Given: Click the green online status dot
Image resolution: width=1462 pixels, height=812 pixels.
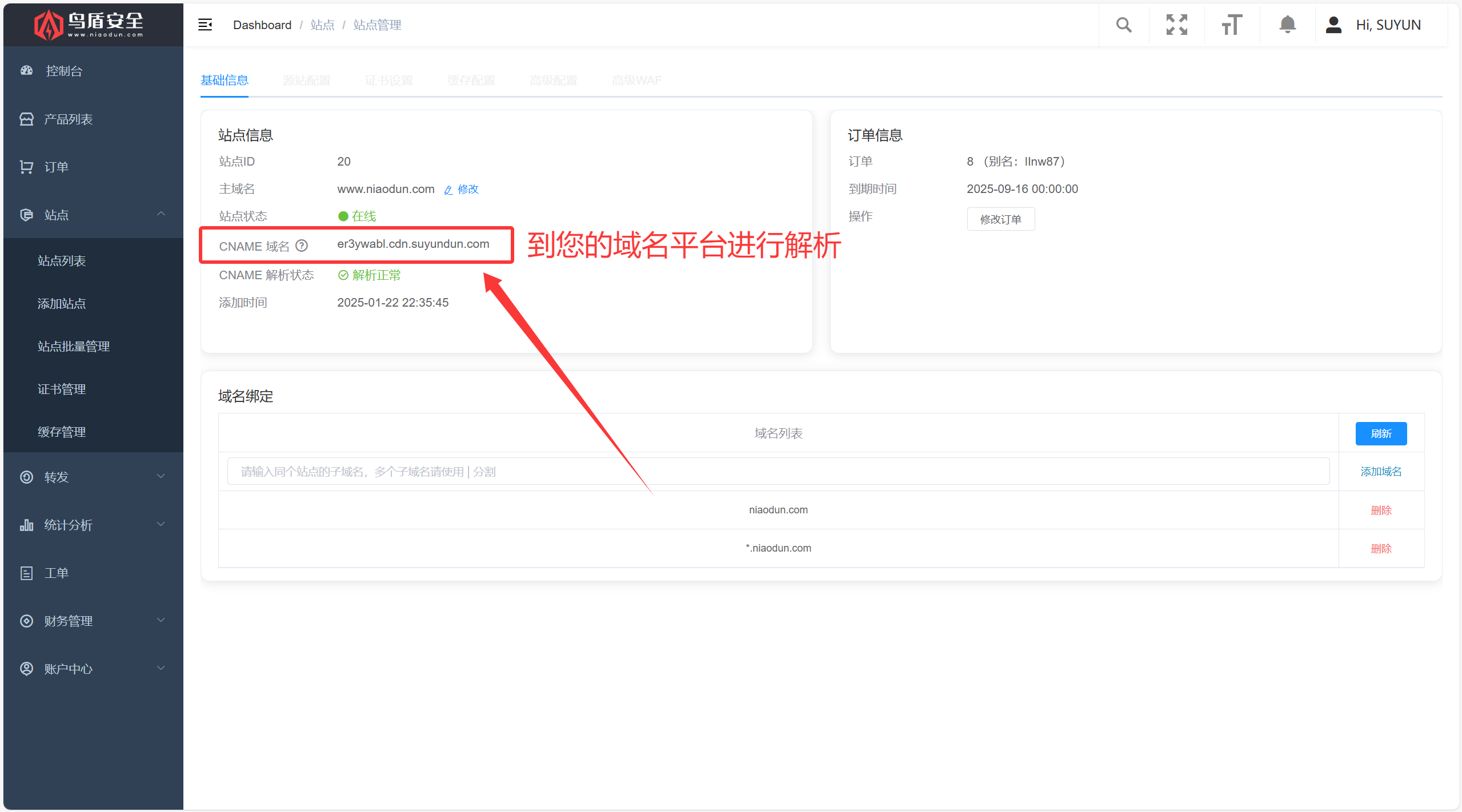Looking at the screenshot, I should coord(343,216).
